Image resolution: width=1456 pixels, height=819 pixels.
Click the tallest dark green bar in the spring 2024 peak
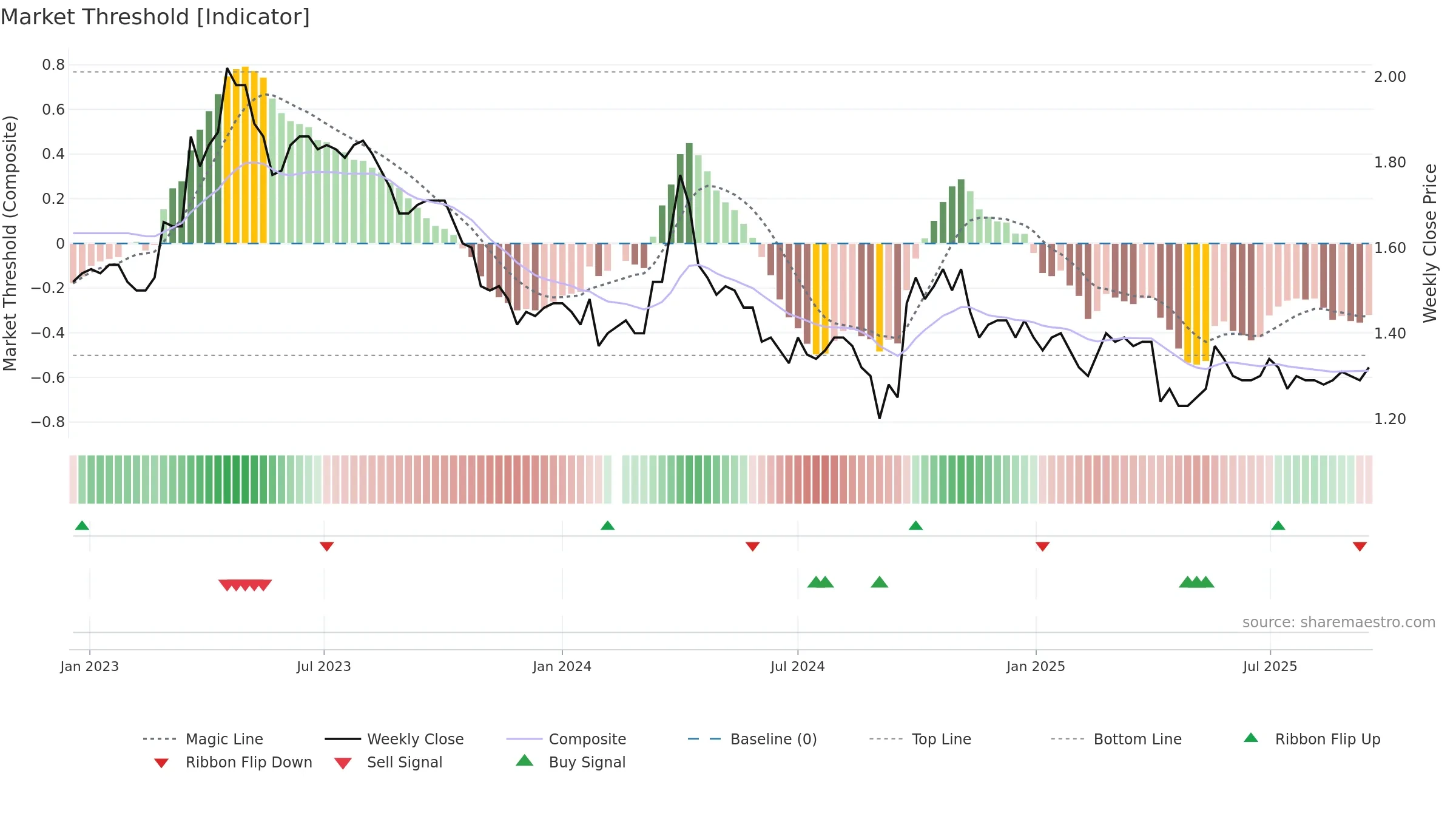(x=689, y=193)
